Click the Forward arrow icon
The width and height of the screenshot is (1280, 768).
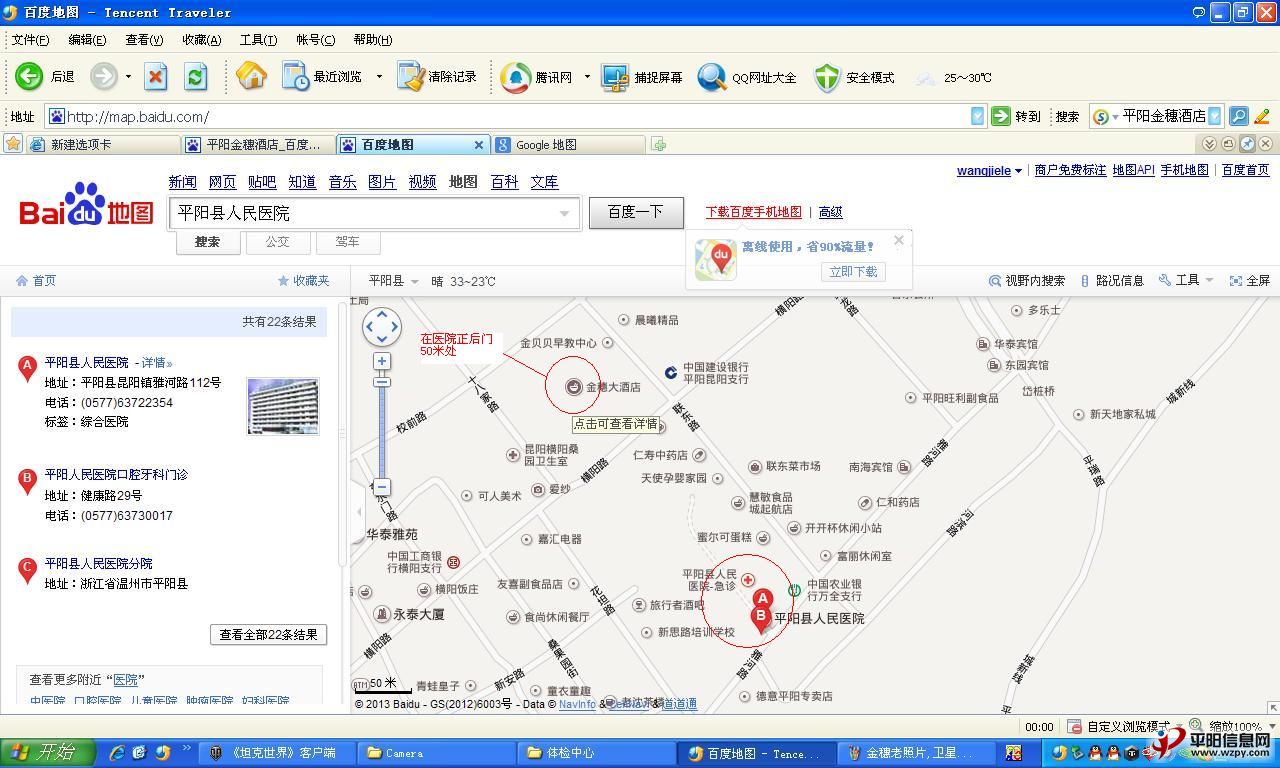103,76
